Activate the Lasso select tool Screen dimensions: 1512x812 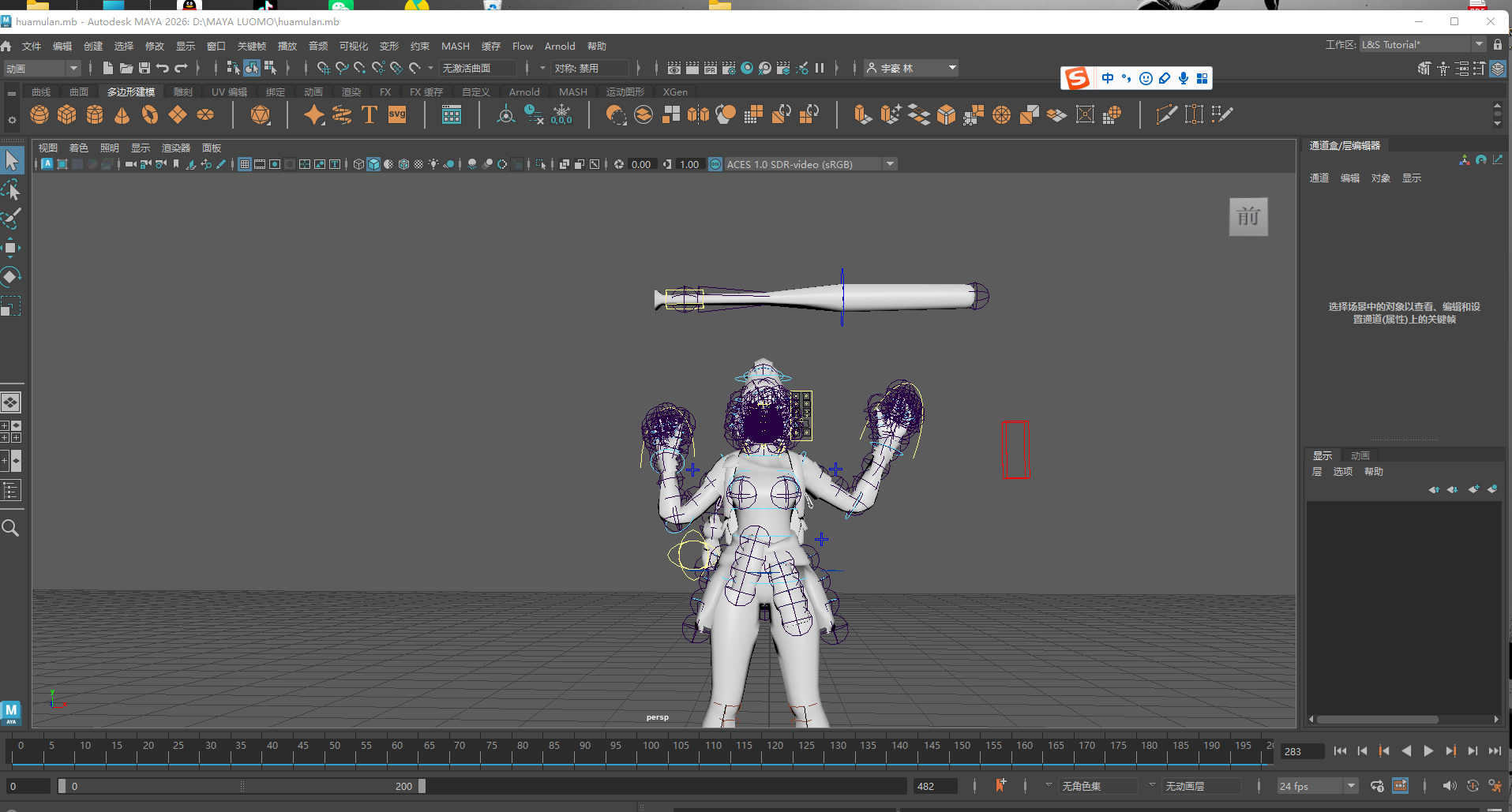pos(12,189)
